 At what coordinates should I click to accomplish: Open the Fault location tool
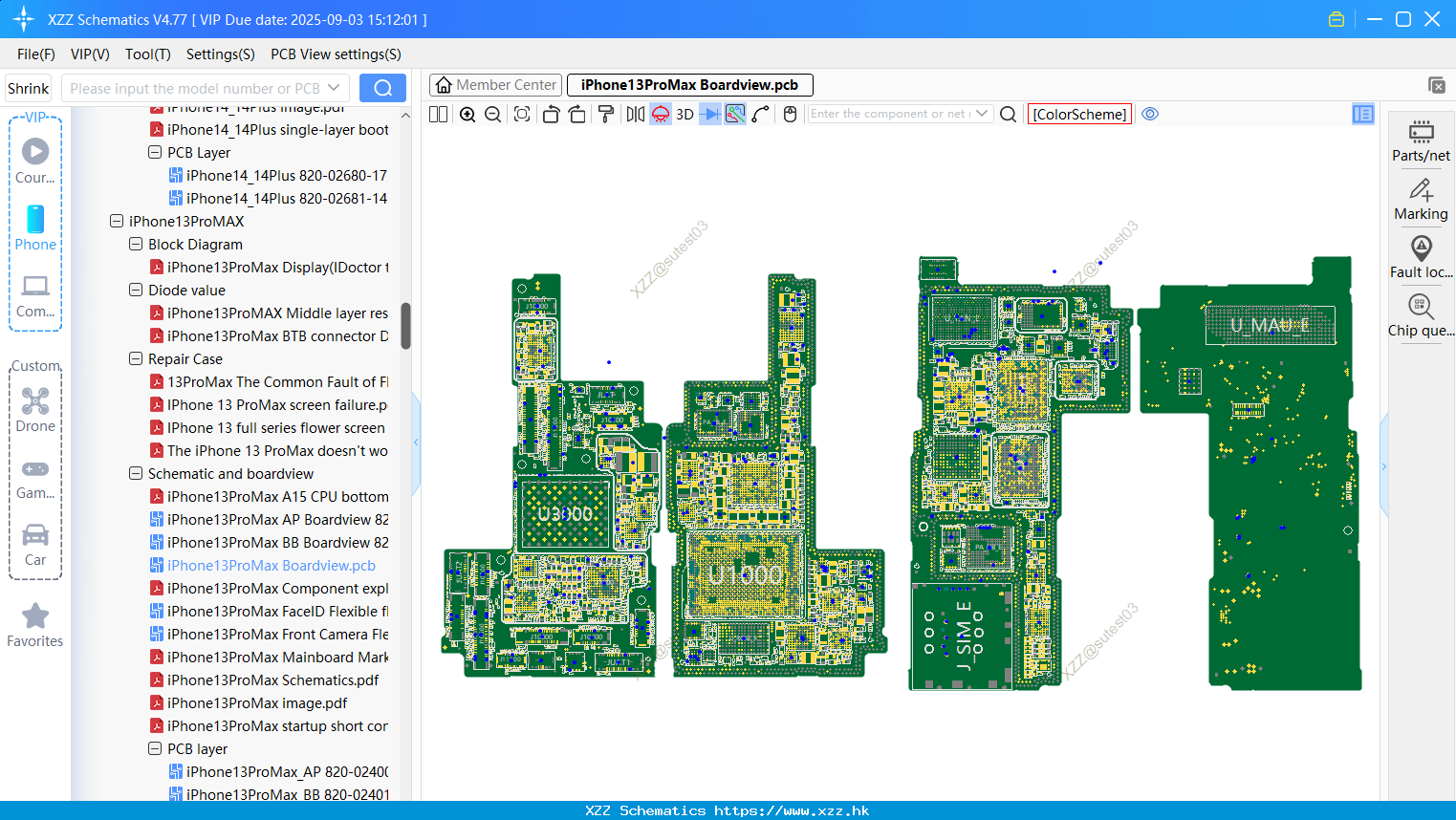pos(1421,258)
